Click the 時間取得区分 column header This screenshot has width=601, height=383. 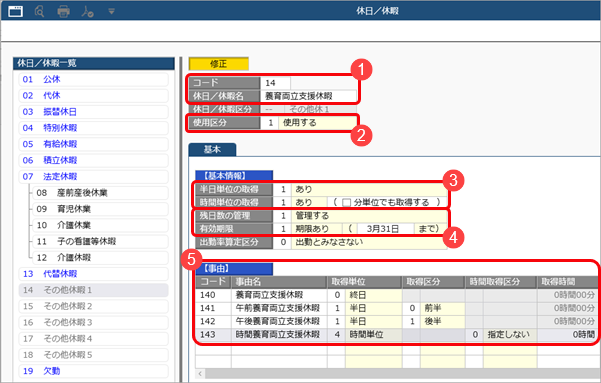[x=501, y=282]
